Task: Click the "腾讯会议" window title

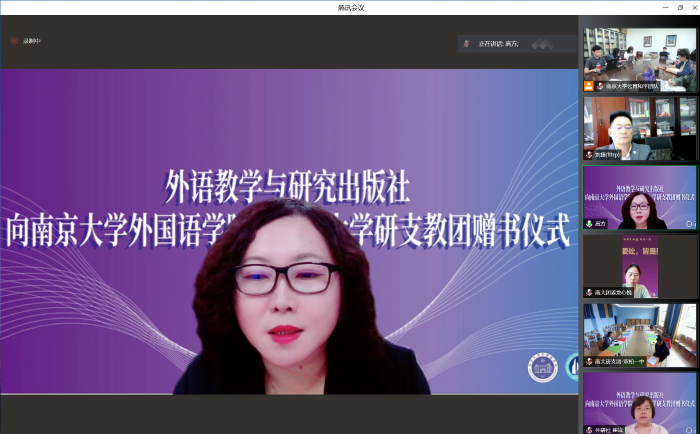Action: point(351,8)
